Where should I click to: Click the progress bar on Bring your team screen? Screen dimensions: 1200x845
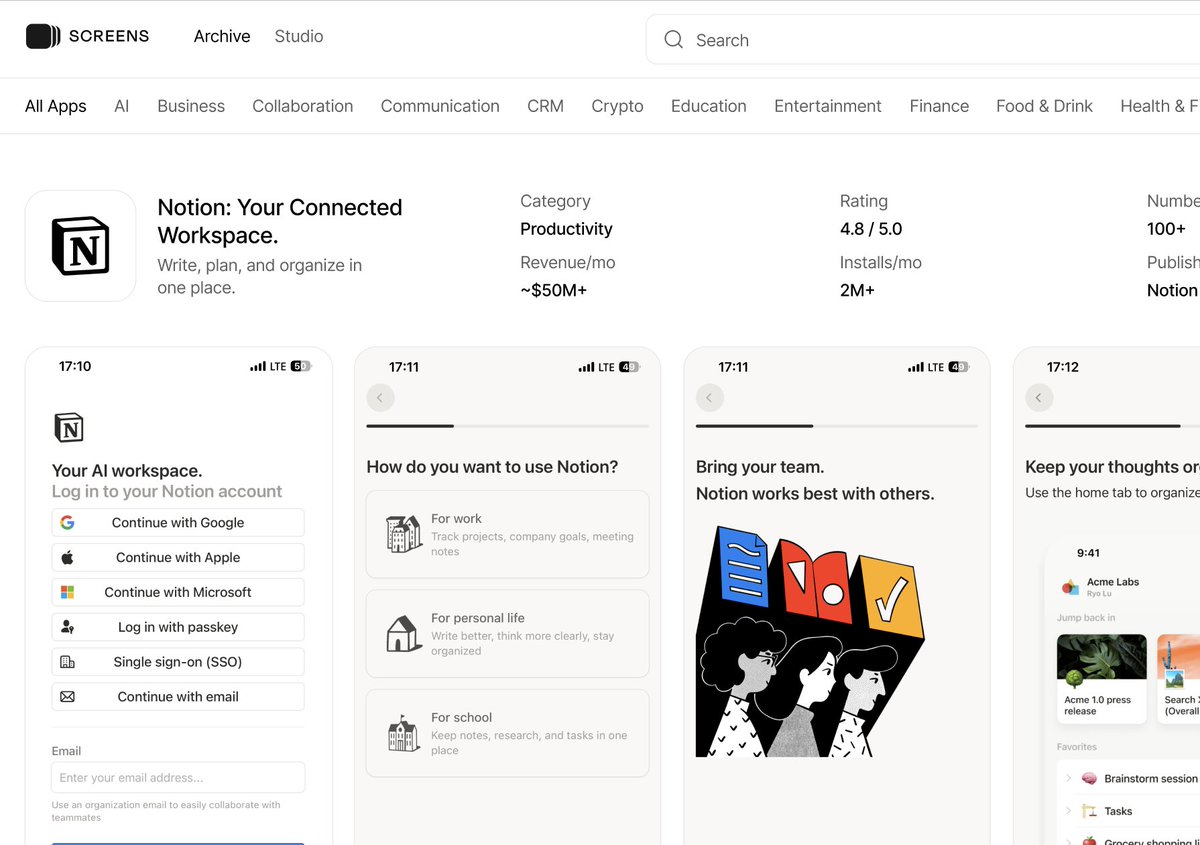tap(837, 426)
